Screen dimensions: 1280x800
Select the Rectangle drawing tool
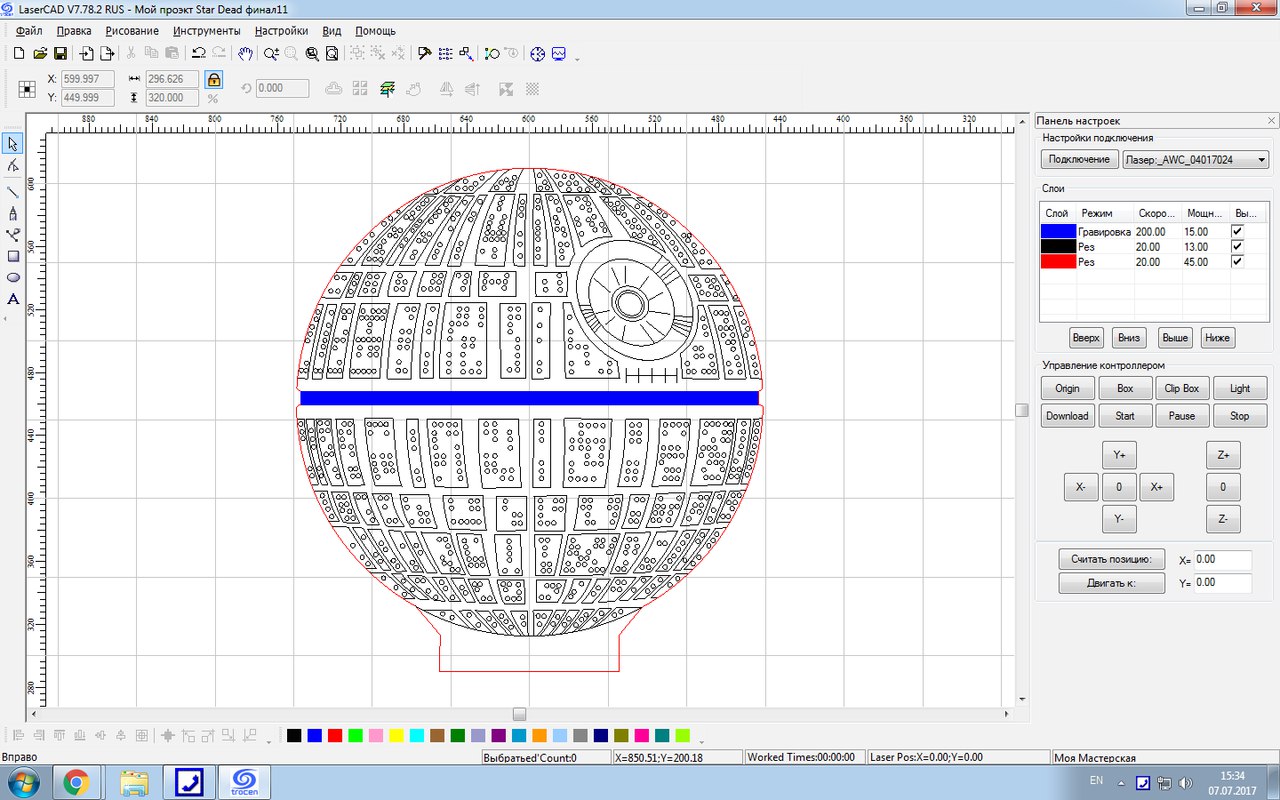pyautogui.click(x=13, y=256)
